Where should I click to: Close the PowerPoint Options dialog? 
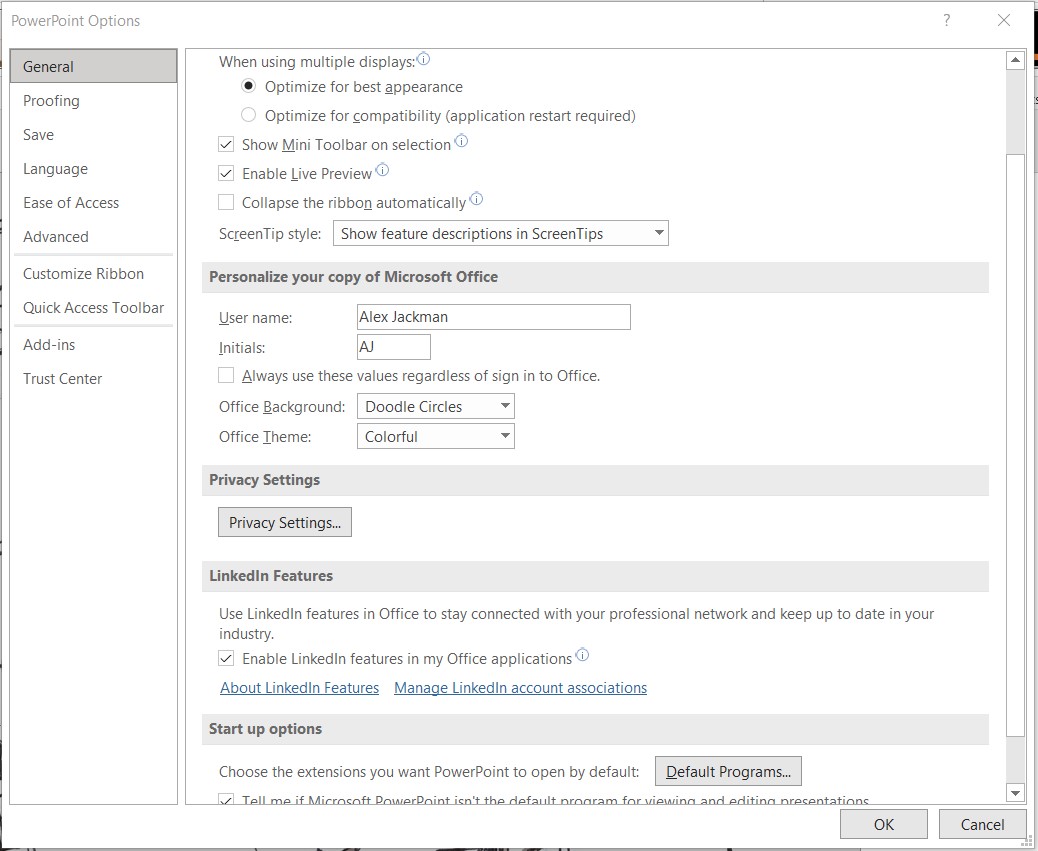click(x=1004, y=21)
